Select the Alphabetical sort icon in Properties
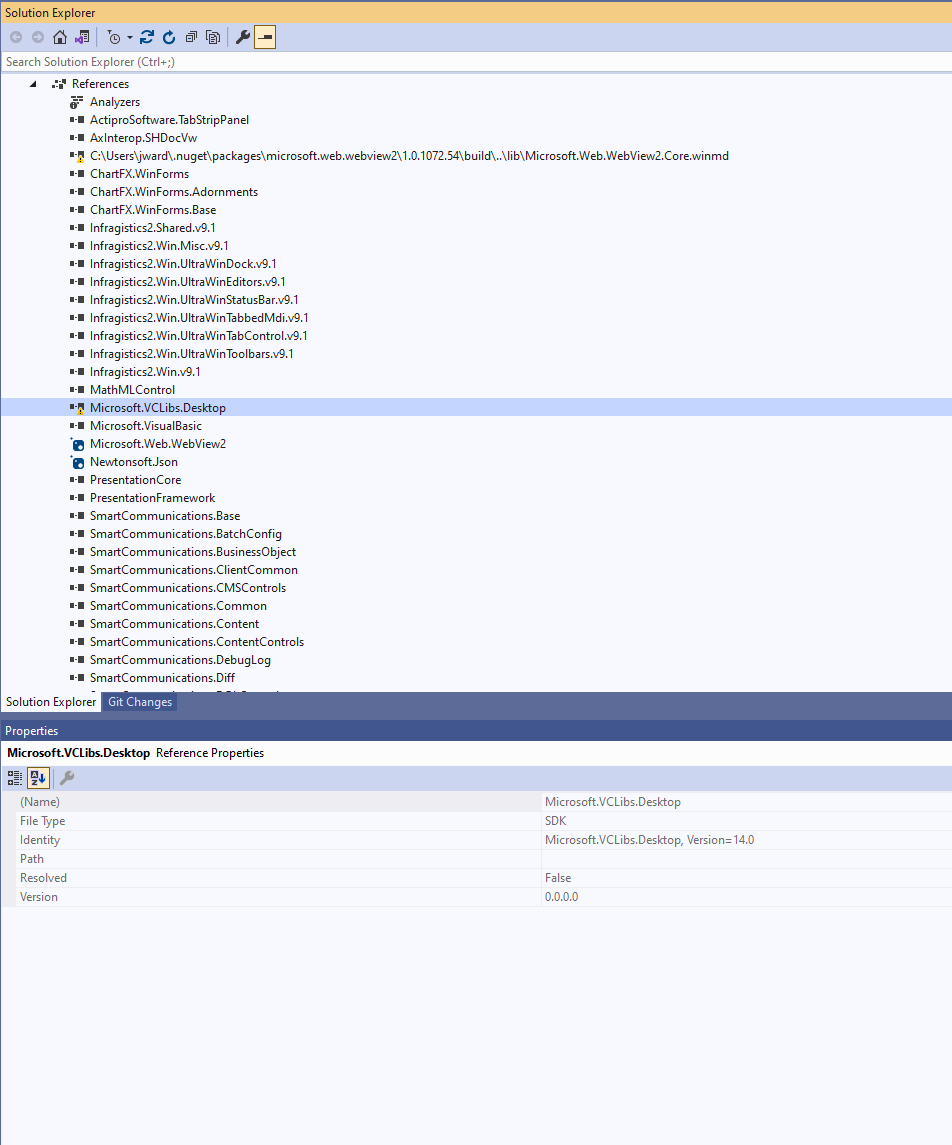Screen dimensions: 952x1145 click(x=38, y=778)
